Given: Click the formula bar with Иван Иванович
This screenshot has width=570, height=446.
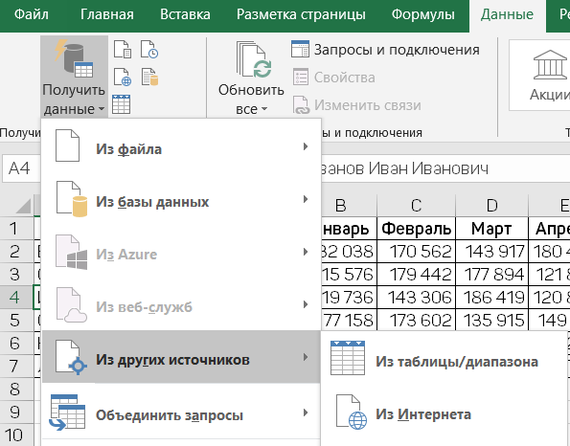Looking at the screenshot, I should tap(445, 168).
